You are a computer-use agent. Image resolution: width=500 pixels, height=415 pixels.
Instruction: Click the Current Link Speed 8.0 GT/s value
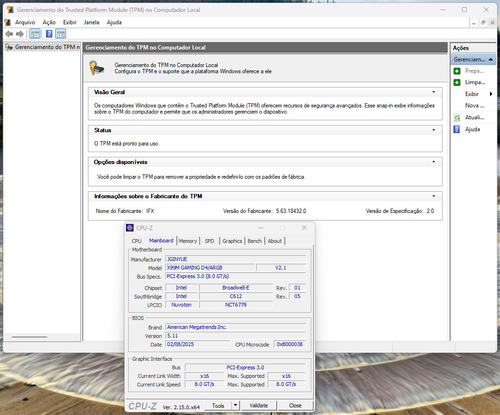tap(204, 384)
